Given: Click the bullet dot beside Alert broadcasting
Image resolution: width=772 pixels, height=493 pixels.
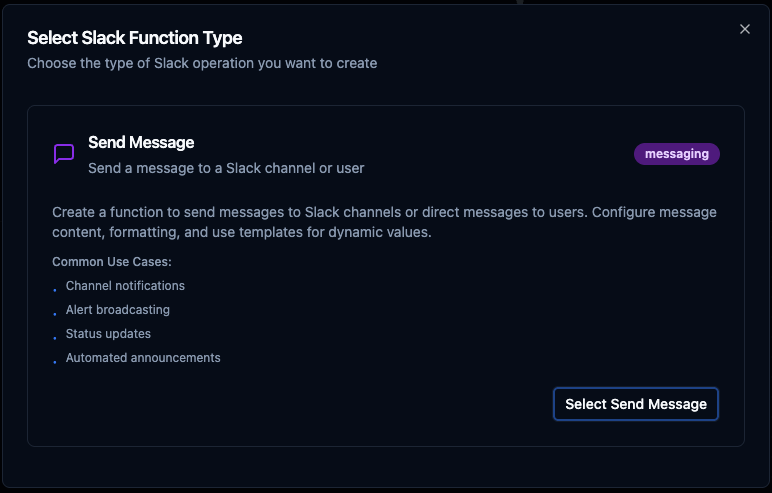Looking at the screenshot, I should click(x=55, y=313).
